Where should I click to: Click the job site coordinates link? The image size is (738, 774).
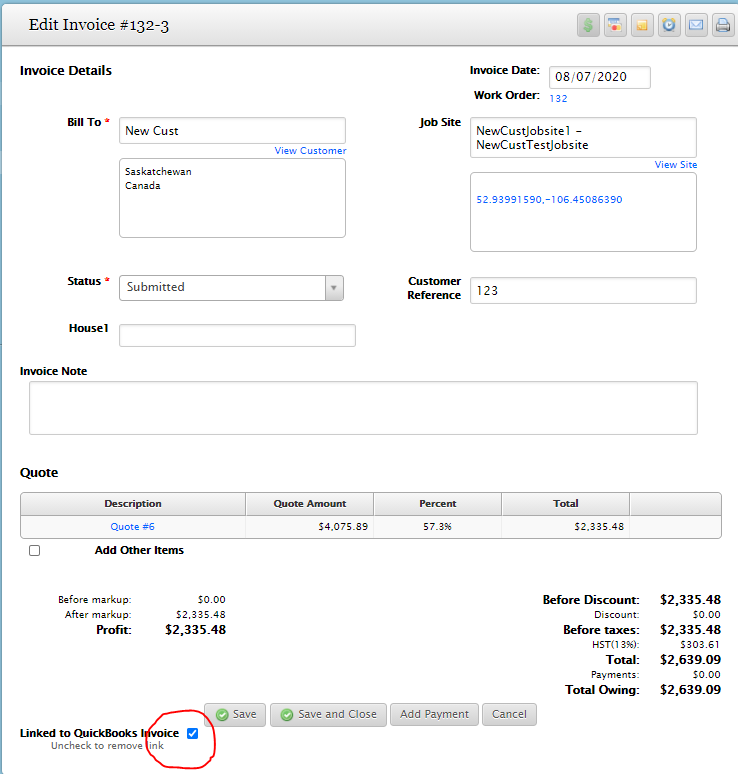point(549,199)
